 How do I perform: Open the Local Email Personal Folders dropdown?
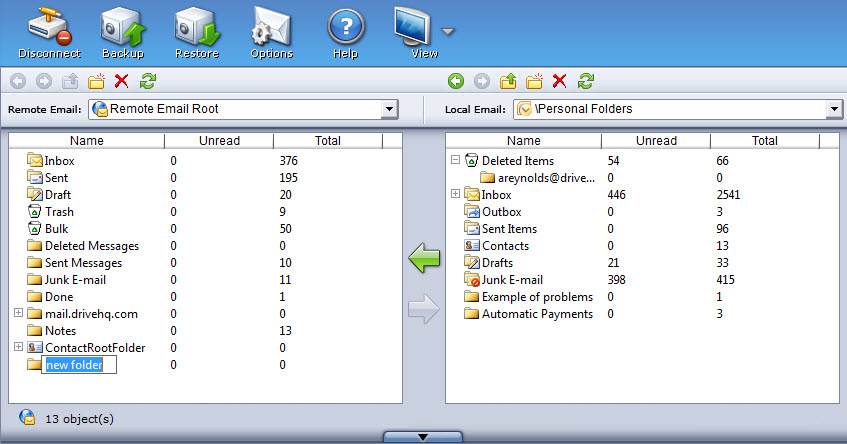click(833, 108)
